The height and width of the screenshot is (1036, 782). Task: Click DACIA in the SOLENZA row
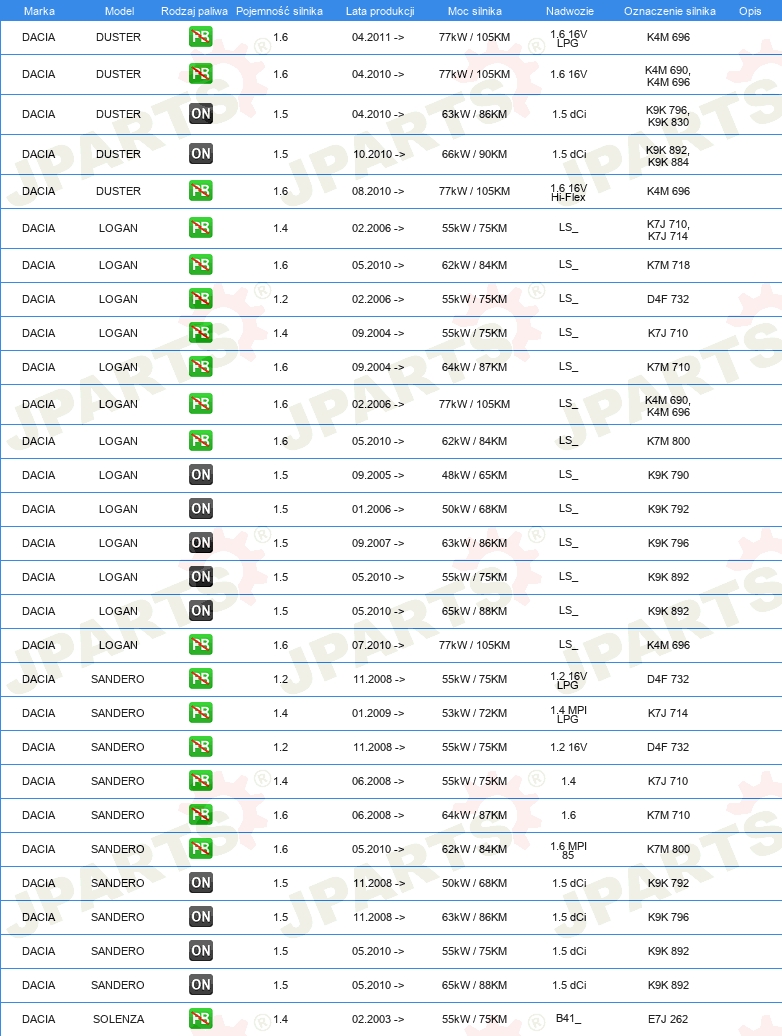[38, 1019]
